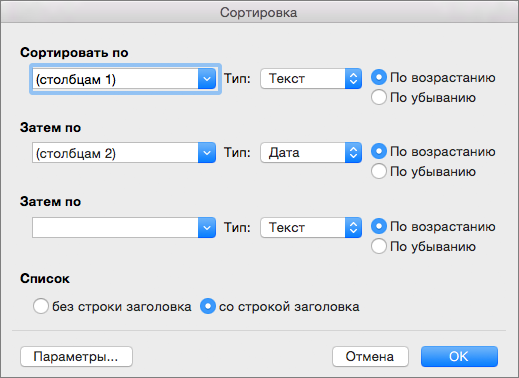
Task: Open the '(столбцам 2)' combo box arrow
Action: (207, 153)
